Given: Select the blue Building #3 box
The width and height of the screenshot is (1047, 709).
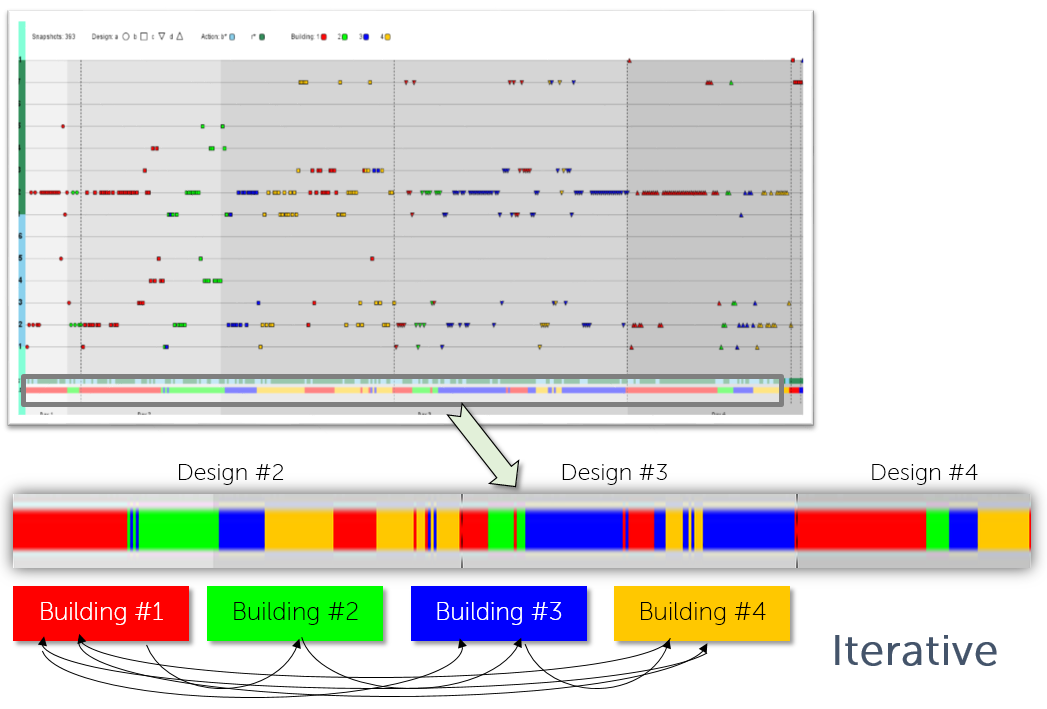Looking at the screenshot, I should pyautogui.click(x=499, y=613).
